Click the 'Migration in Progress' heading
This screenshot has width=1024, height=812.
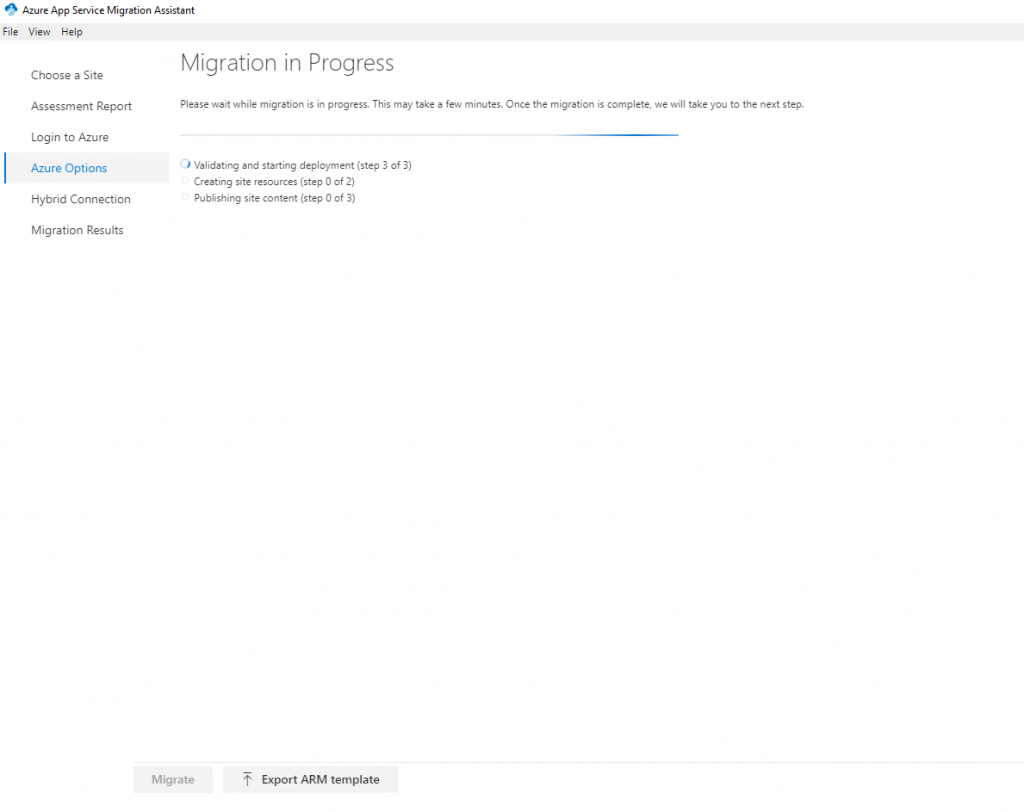click(287, 63)
